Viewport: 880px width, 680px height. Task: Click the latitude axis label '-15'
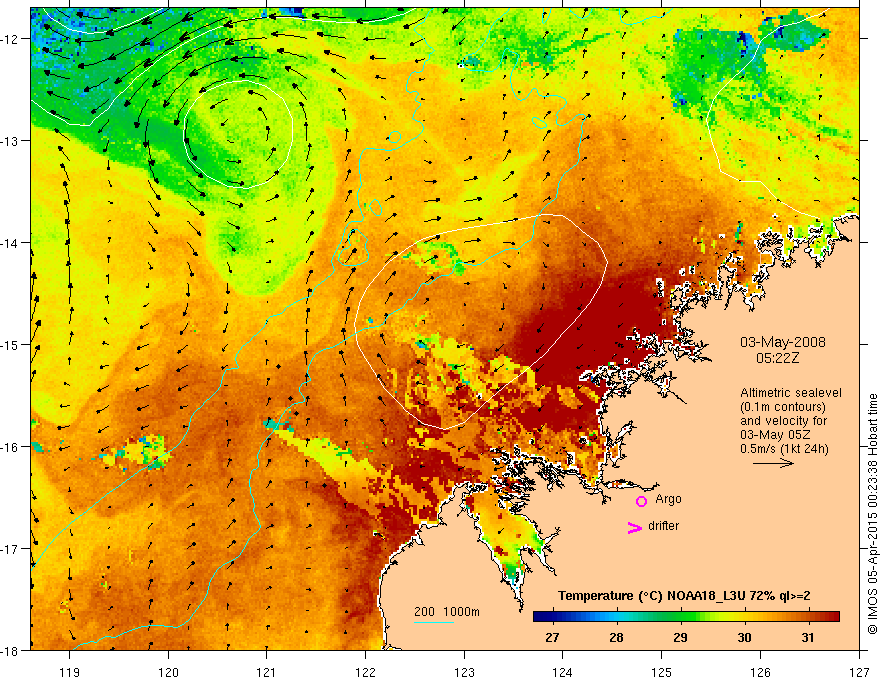coord(11,344)
